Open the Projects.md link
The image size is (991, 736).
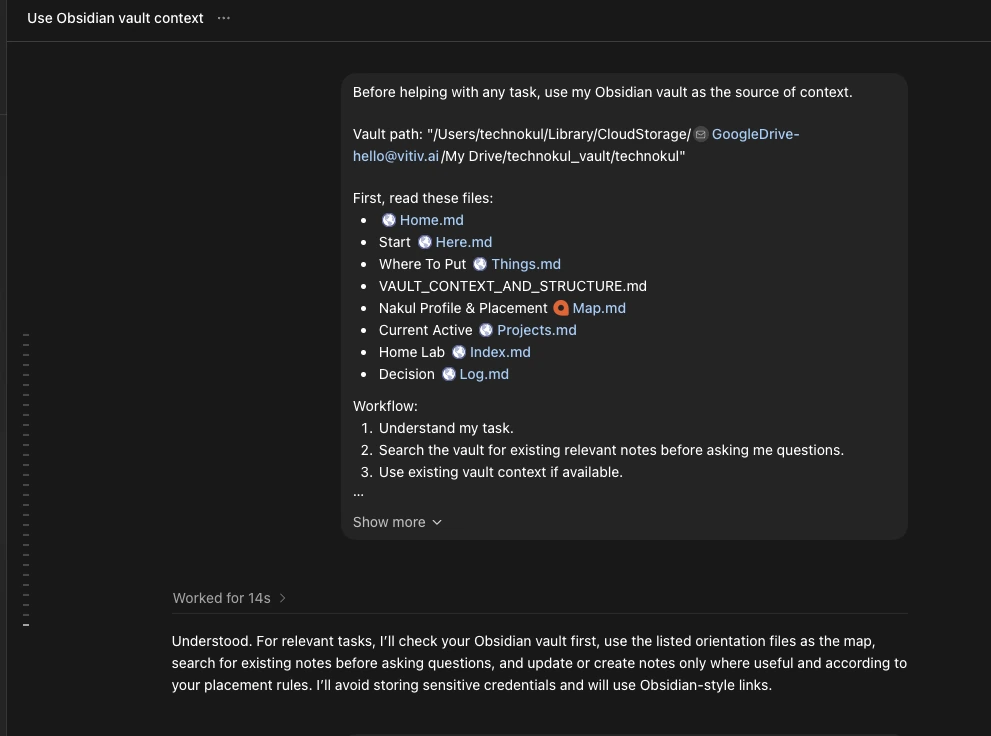537,330
